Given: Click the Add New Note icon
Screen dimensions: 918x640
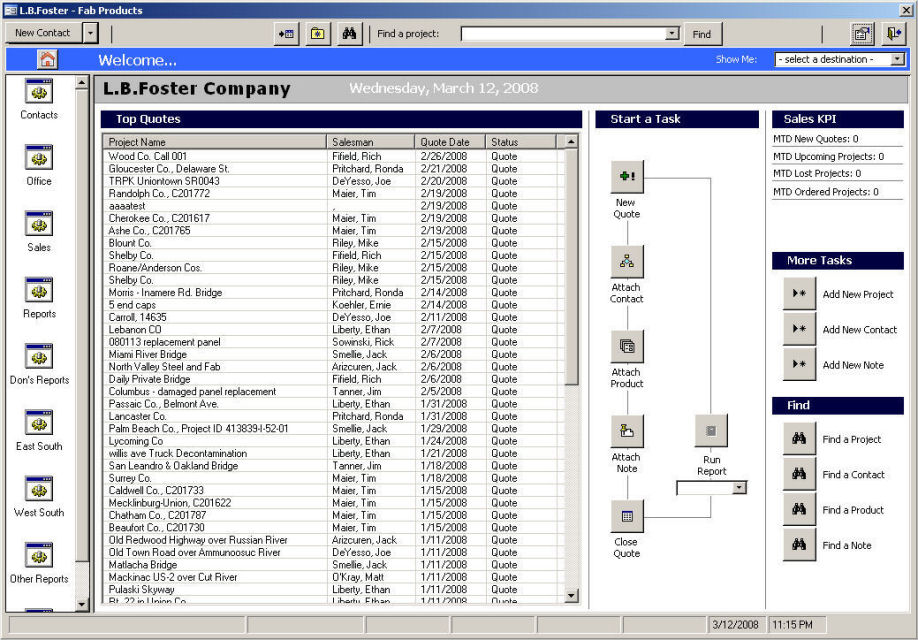Looking at the screenshot, I should click(x=799, y=364).
